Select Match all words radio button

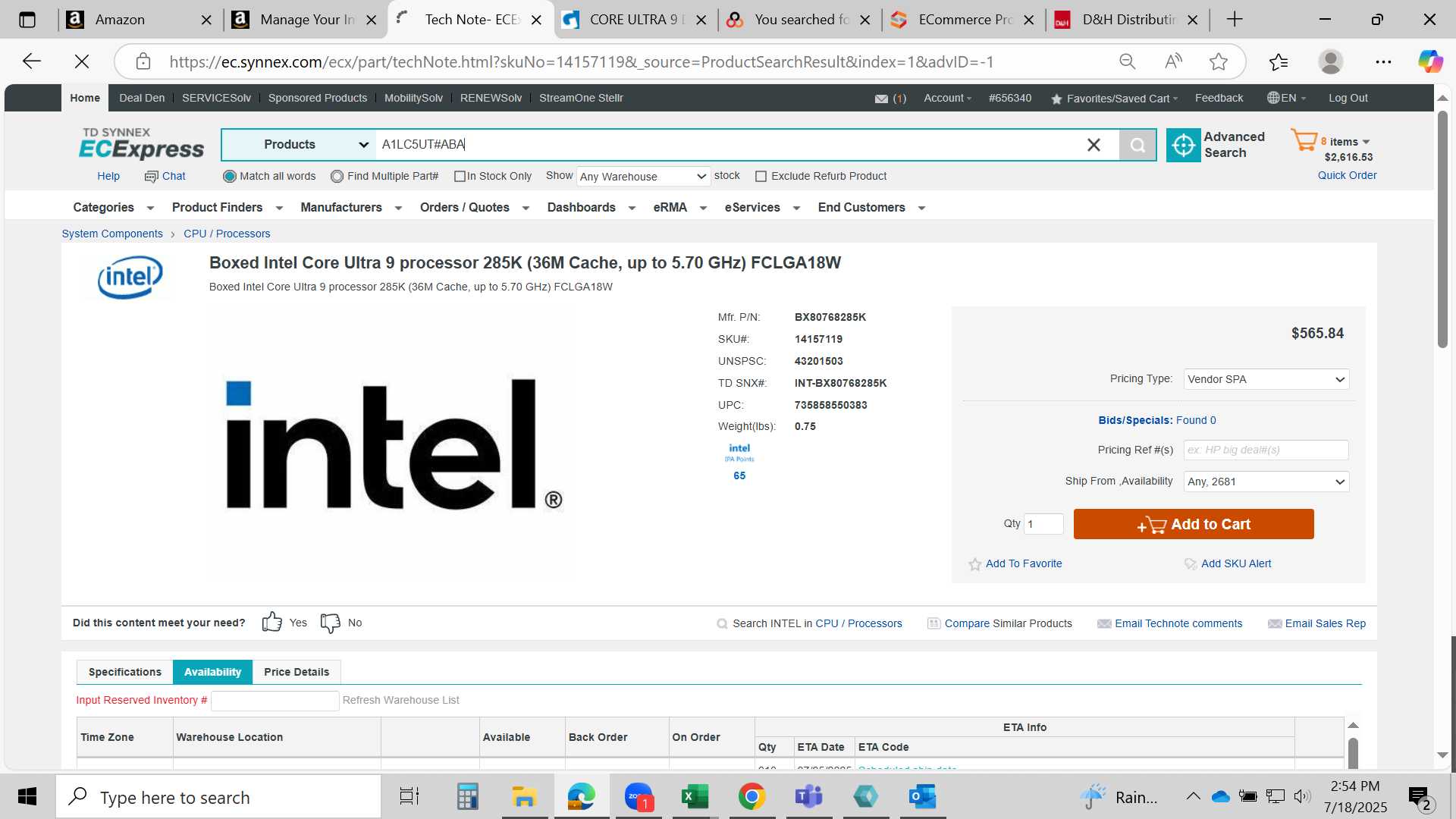[230, 177]
